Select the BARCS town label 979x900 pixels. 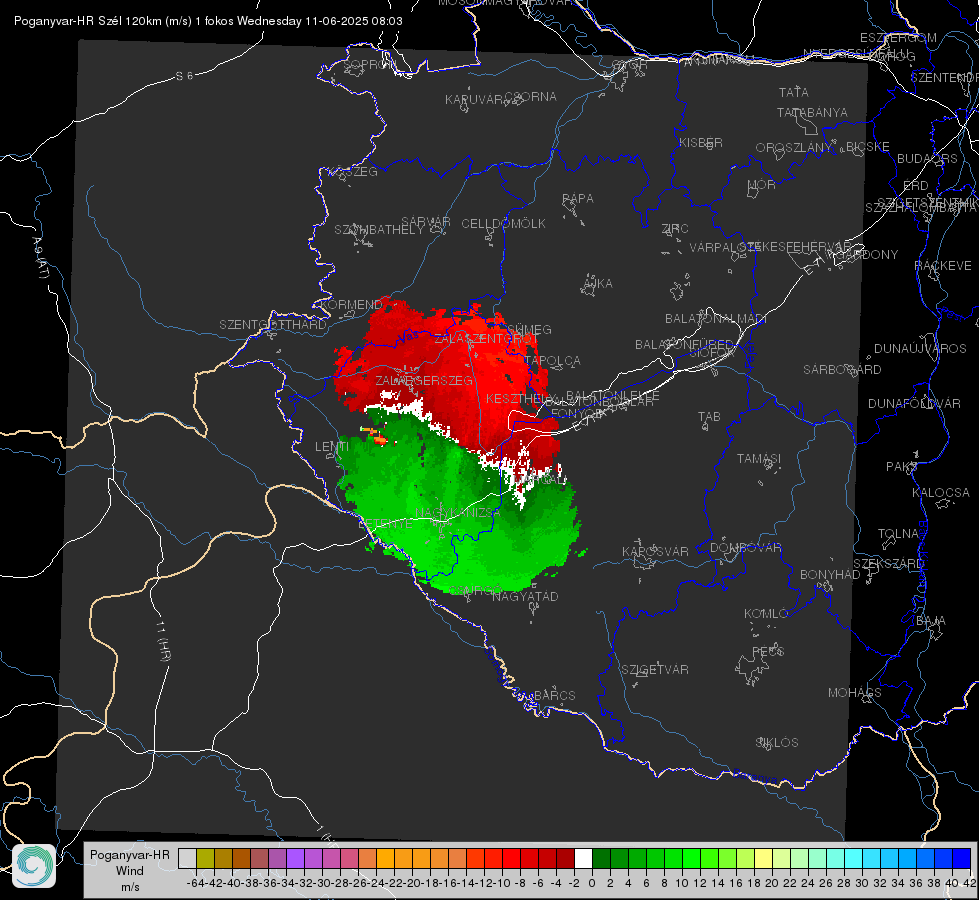pos(555,695)
